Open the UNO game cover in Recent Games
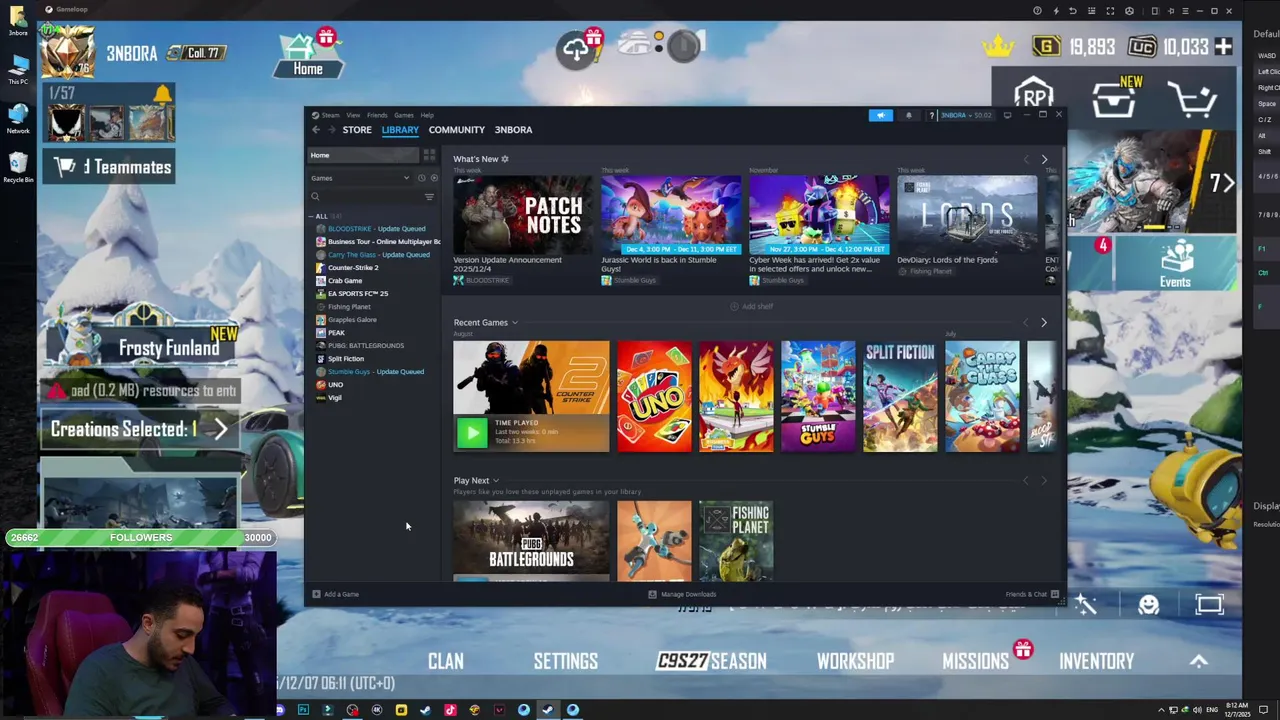The image size is (1280, 720). pos(654,396)
